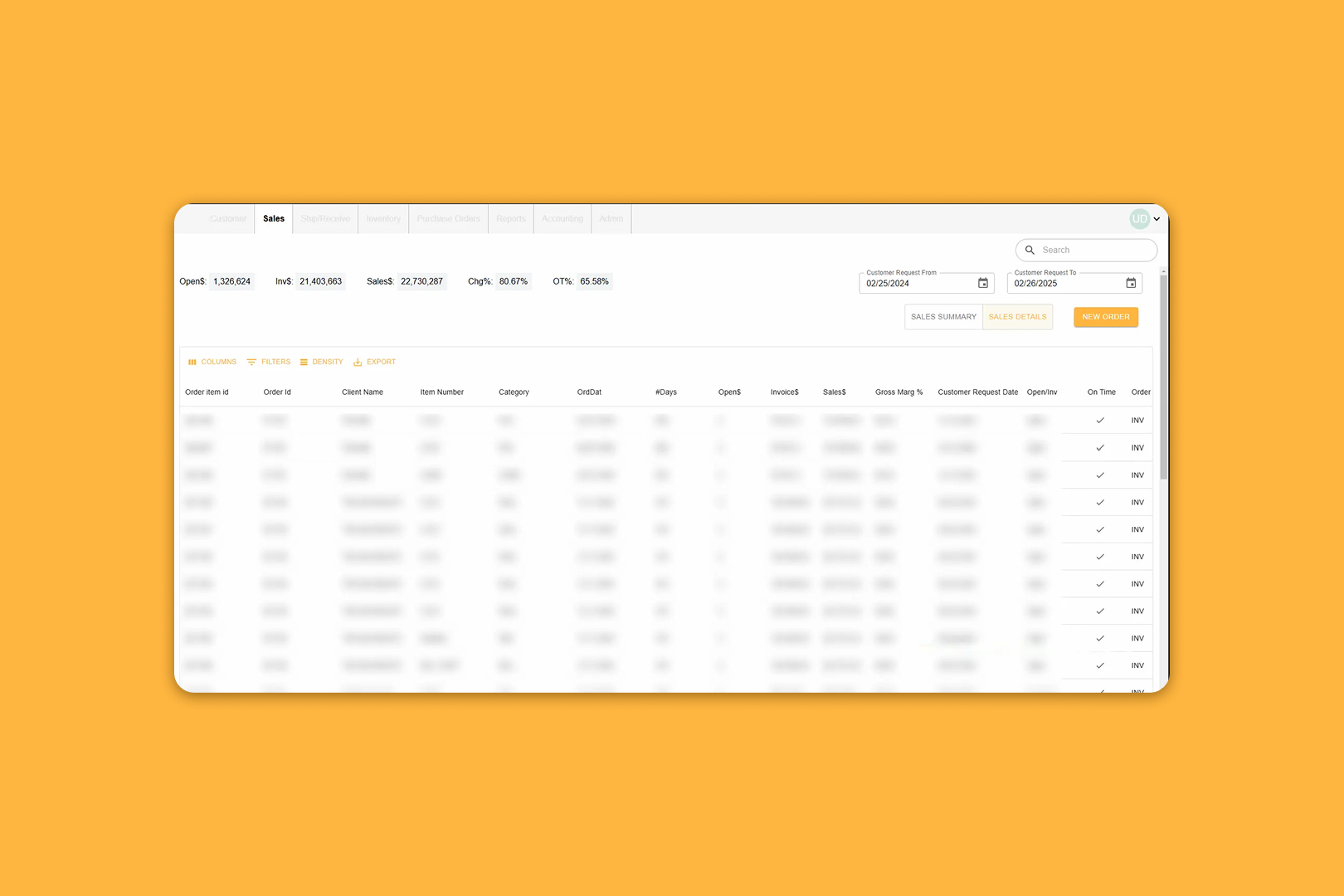
Task: Expand the user account dropdown arrow
Action: pos(1157,219)
